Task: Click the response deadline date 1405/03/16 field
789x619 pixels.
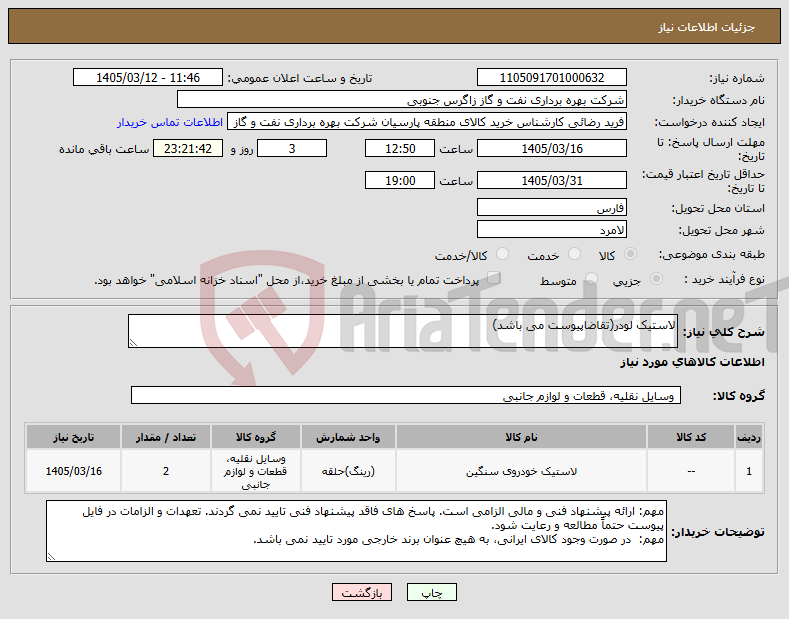Action: pyautogui.click(x=551, y=148)
